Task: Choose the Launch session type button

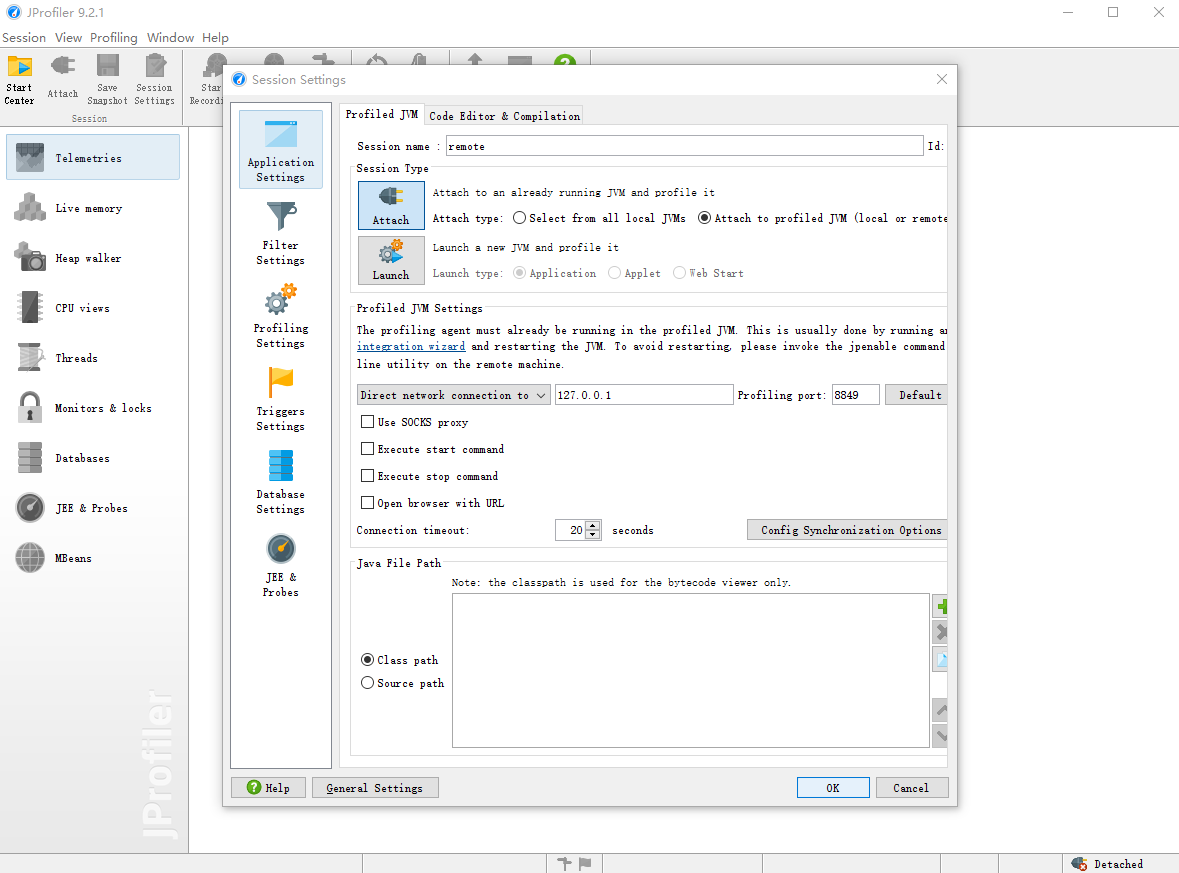Action: click(391, 260)
